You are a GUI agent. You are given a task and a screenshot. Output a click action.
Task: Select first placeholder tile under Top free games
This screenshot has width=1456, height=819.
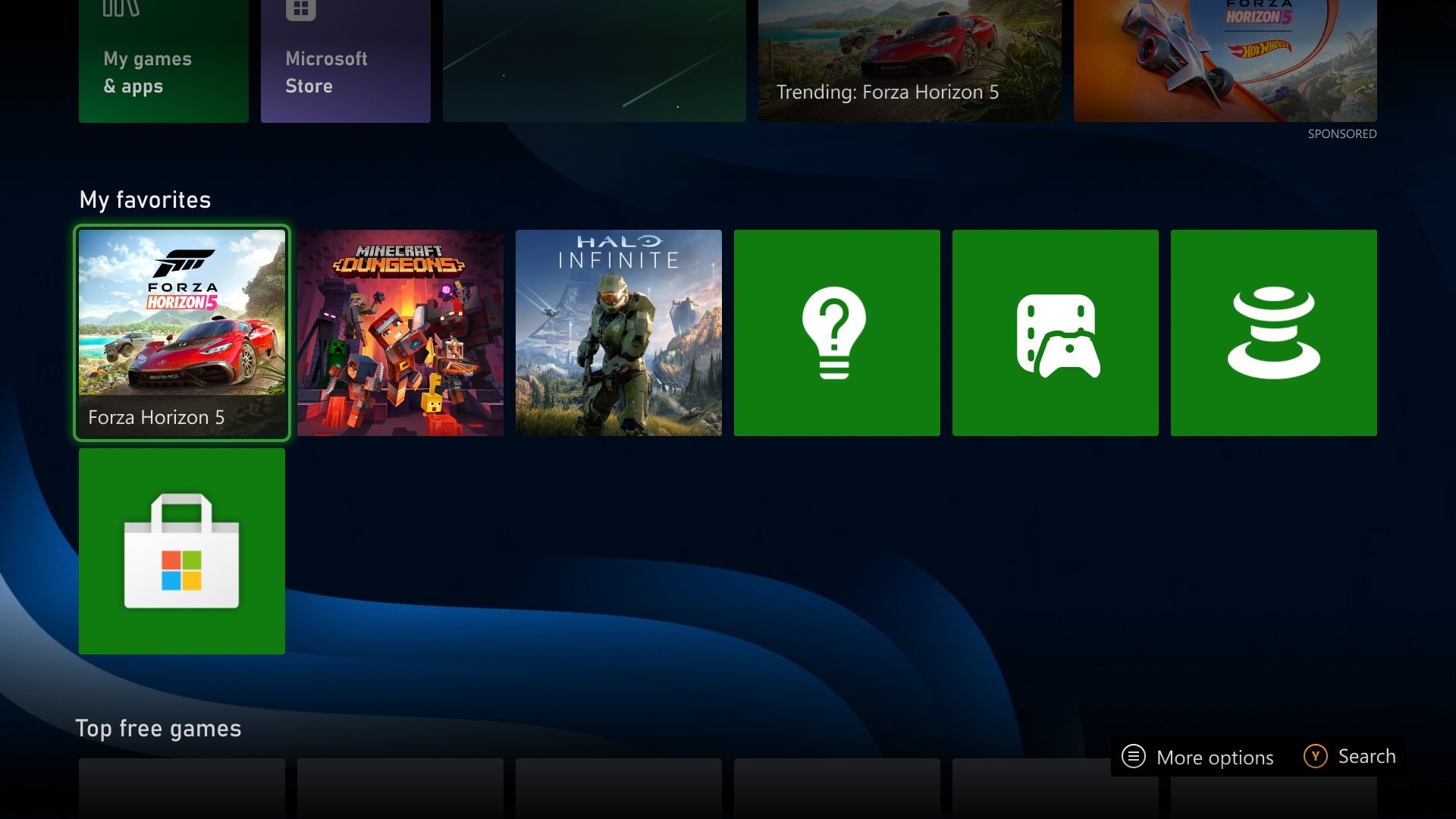point(182,787)
